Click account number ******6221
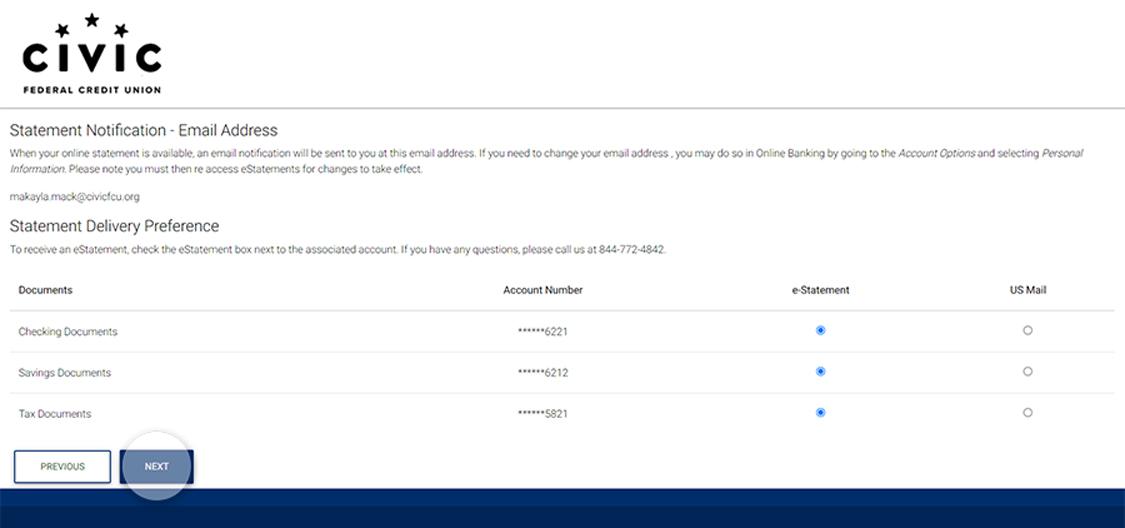This screenshot has width=1125, height=528. 542,332
